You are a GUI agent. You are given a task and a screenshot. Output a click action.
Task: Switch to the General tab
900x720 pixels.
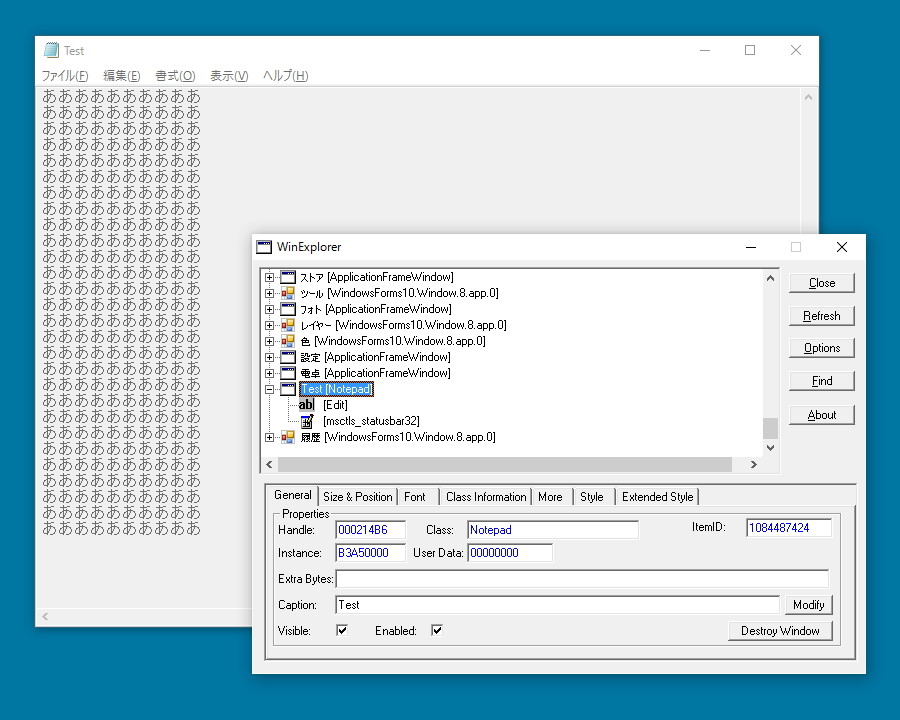(292, 495)
